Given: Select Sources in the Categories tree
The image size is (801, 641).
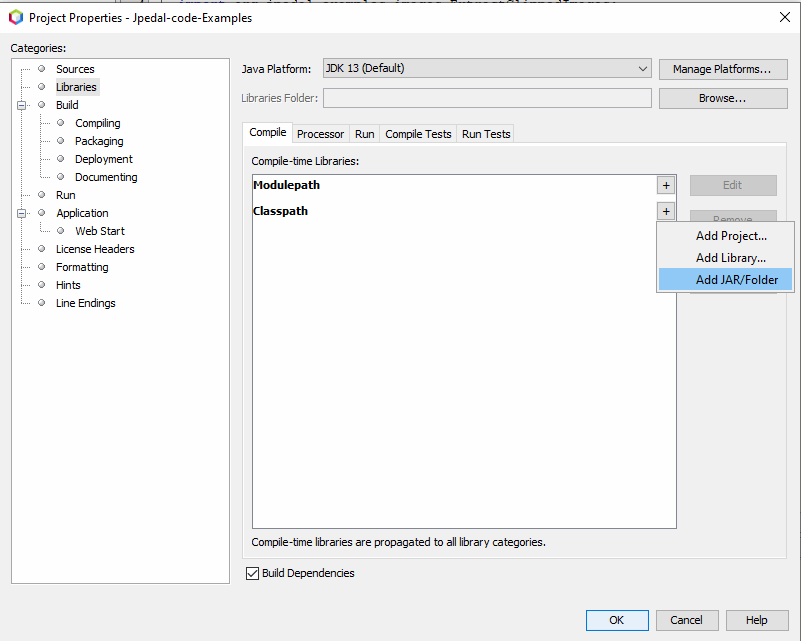Looking at the screenshot, I should [x=75, y=69].
